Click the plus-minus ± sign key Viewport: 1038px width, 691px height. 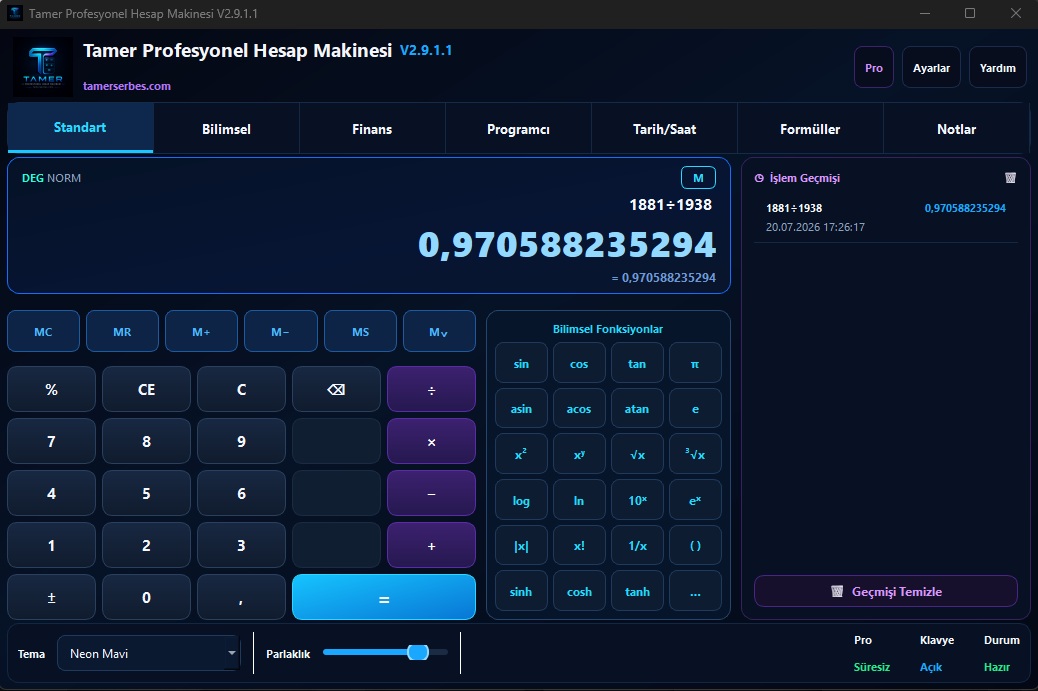[x=52, y=597]
